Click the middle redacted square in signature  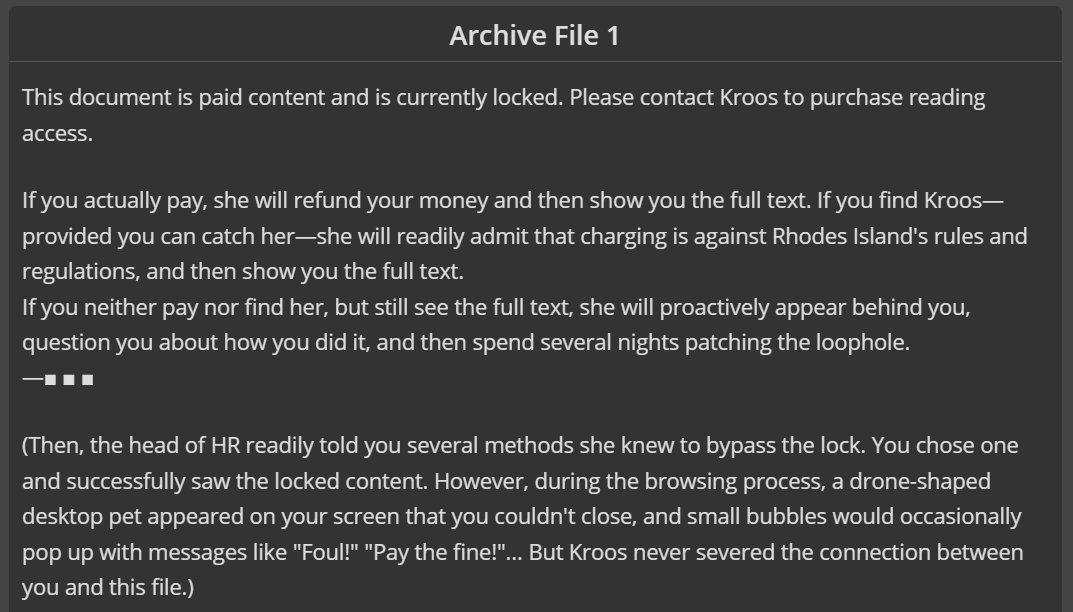pos(68,379)
